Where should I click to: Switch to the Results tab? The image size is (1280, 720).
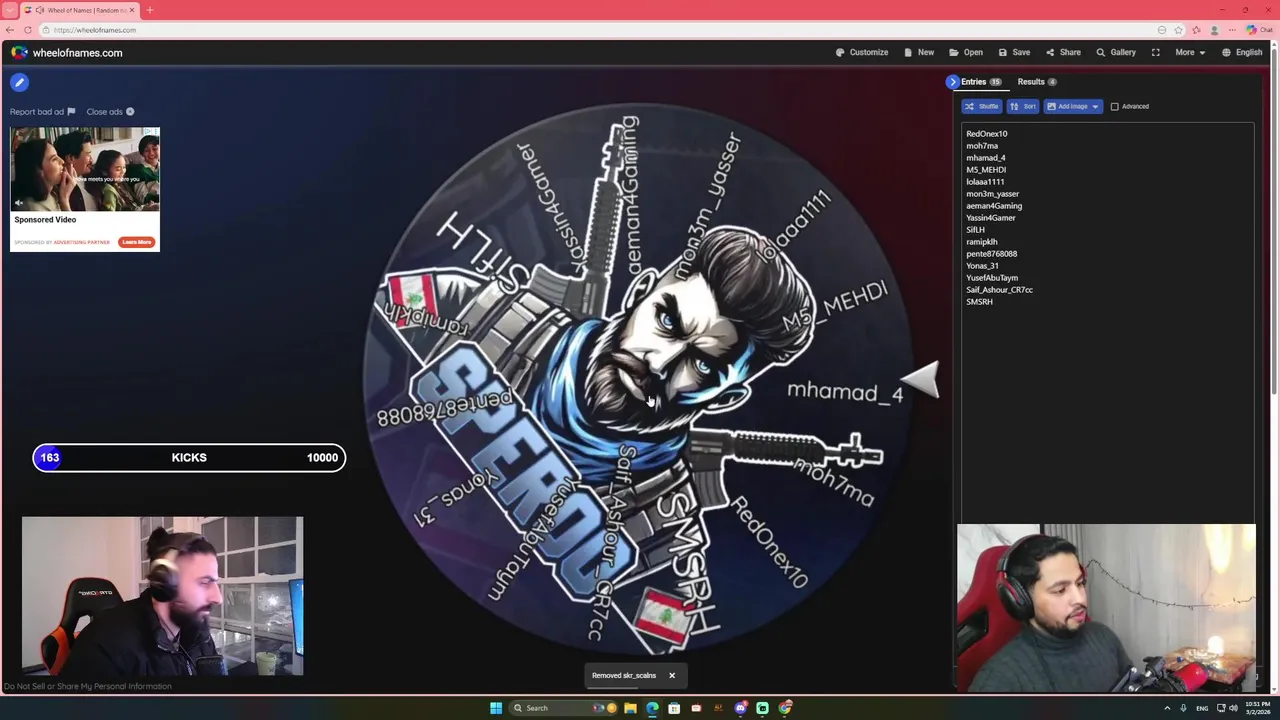click(x=1037, y=82)
